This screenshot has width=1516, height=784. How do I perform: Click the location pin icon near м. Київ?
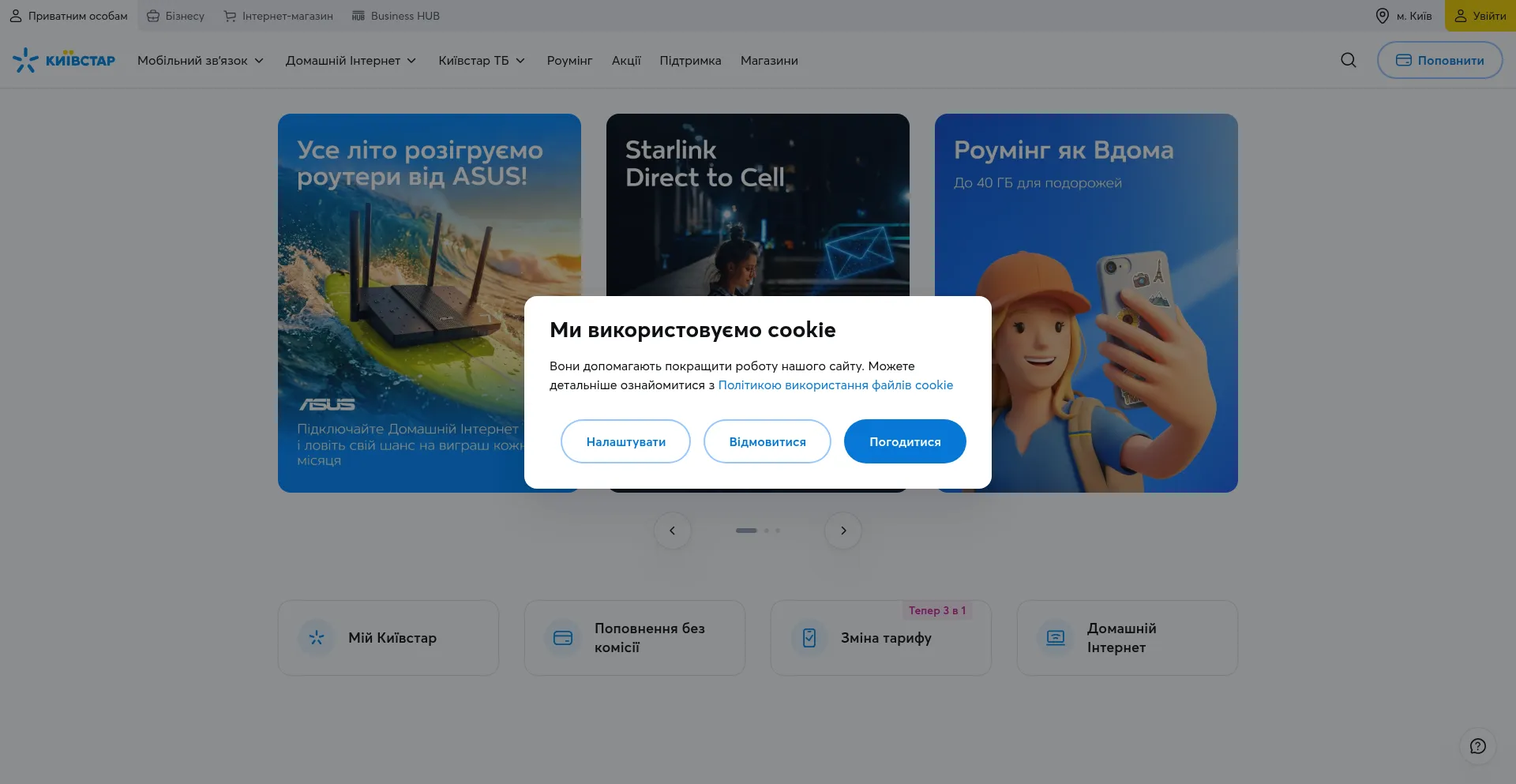point(1383,16)
